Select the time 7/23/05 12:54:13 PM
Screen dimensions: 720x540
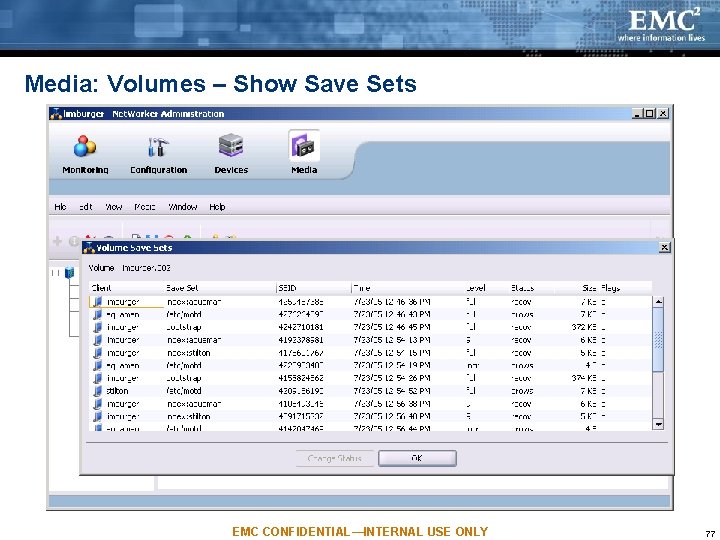[392, 340]
